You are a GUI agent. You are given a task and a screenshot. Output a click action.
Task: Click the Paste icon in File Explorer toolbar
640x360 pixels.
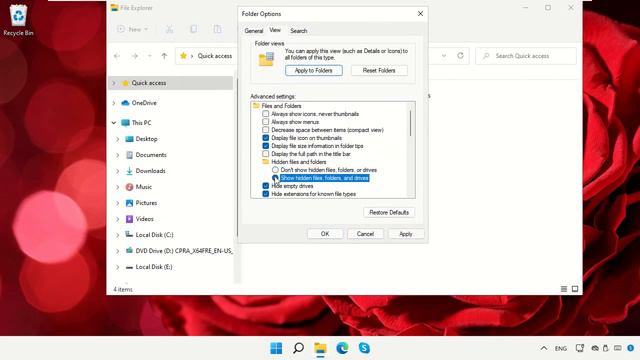(x=217, y=29)
